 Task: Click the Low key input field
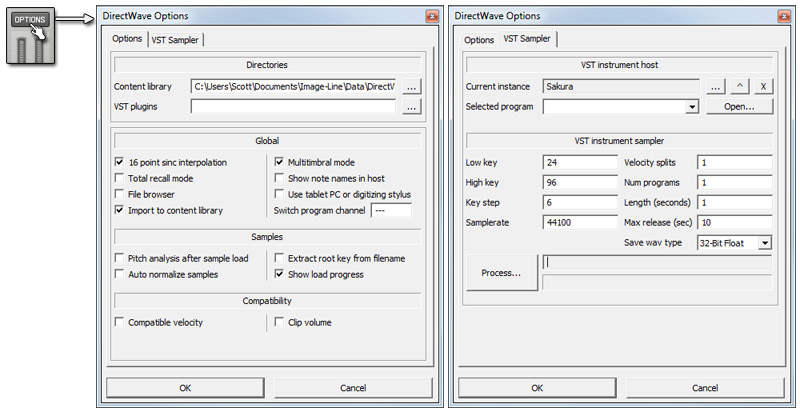click(580, 163)
